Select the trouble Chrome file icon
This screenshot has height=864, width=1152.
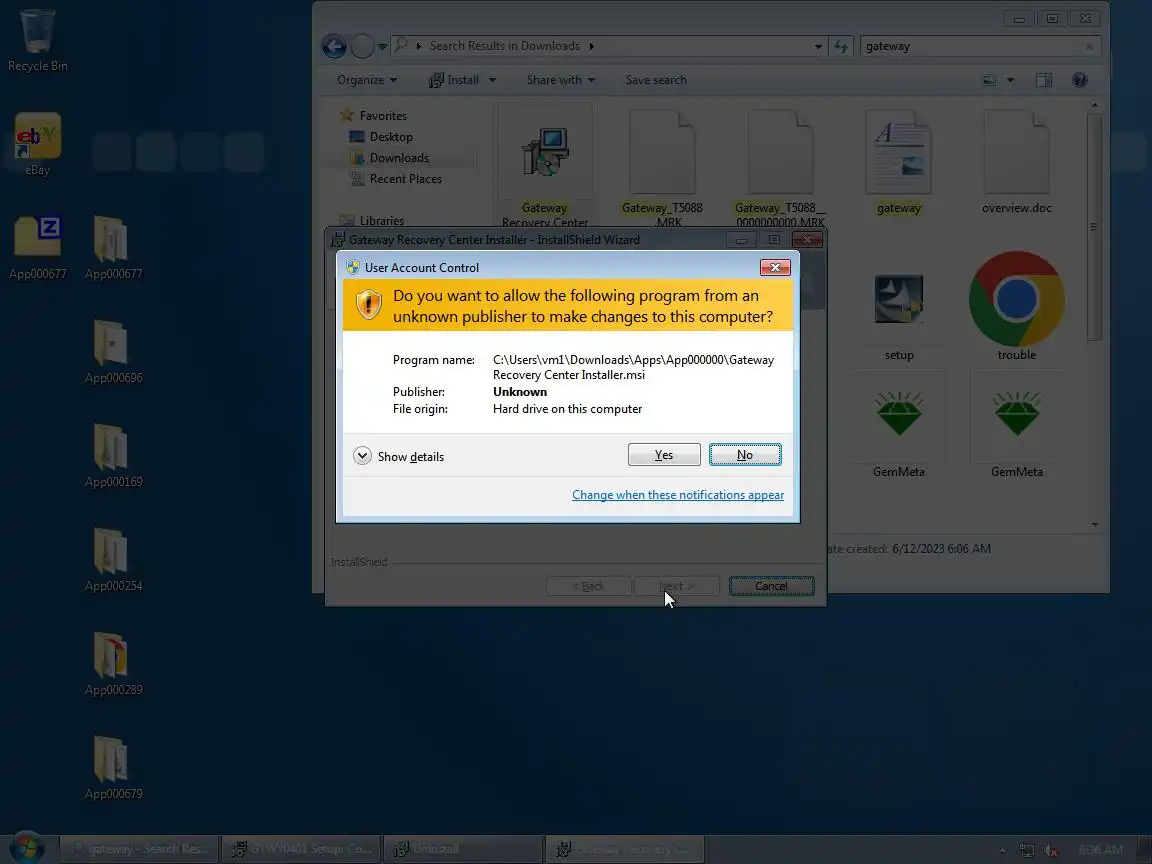click(x=1017, y=306)
